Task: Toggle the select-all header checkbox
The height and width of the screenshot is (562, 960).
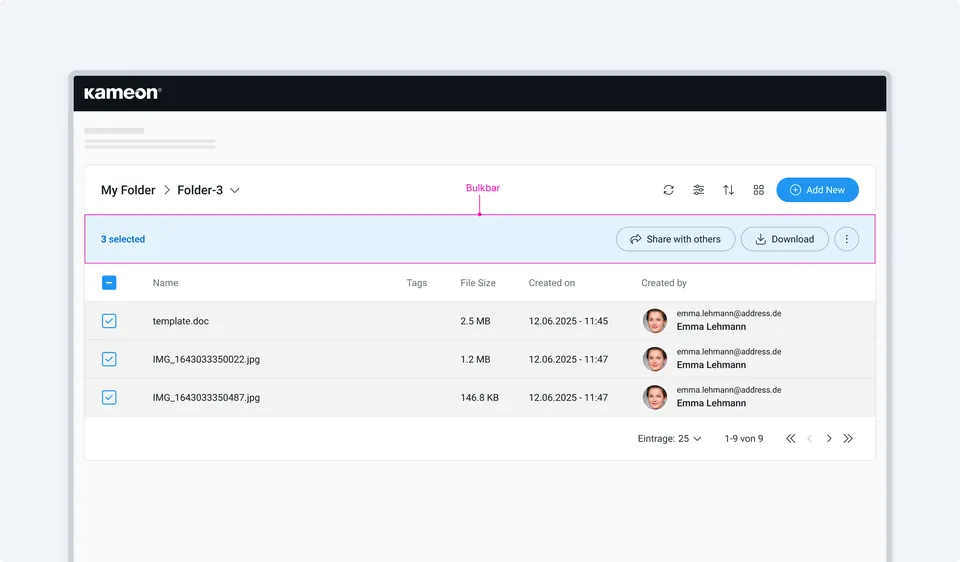Action: pos(109,283)
